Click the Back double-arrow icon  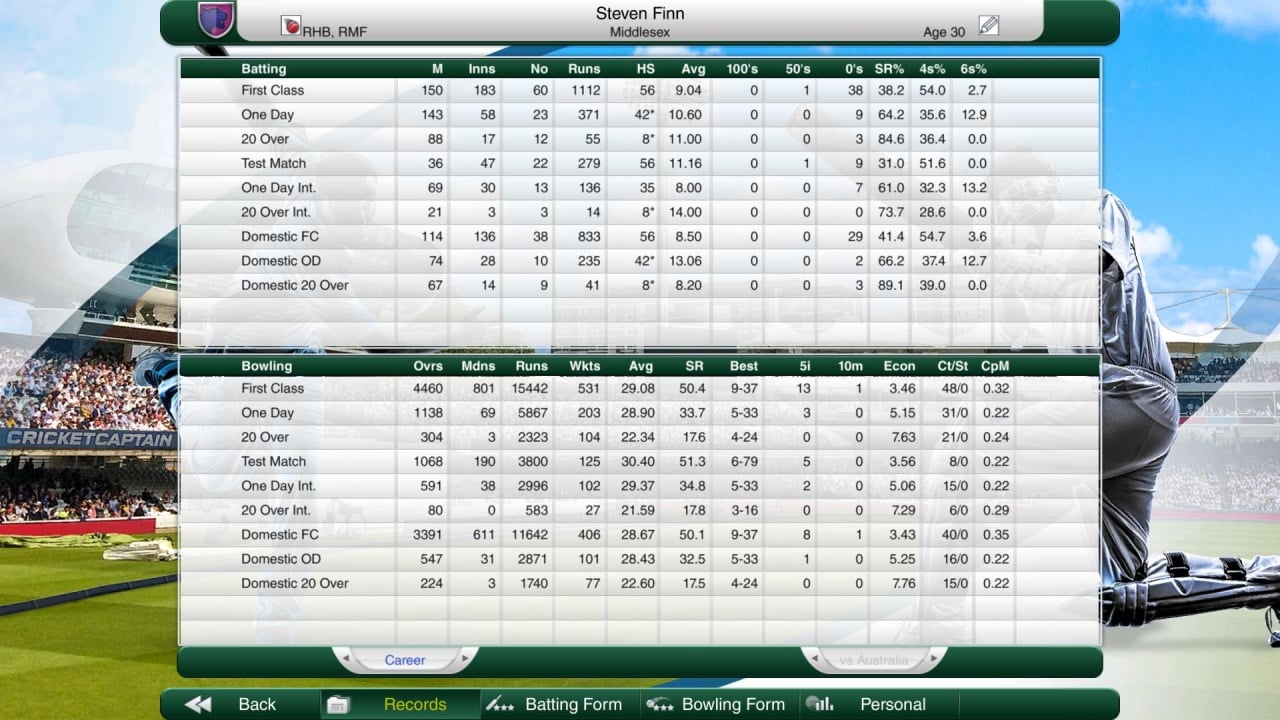click(x=198, y=704)
